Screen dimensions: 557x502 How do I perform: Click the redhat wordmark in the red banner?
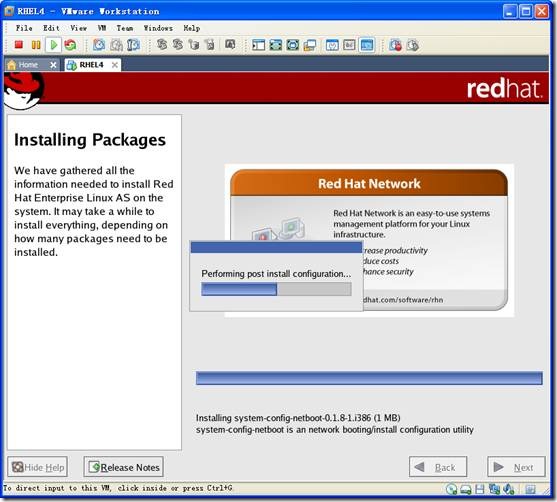504,88
